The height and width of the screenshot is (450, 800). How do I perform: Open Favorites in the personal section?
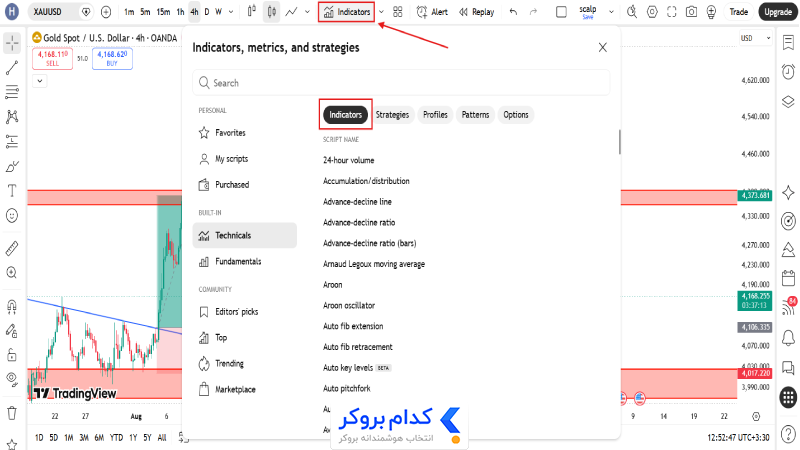click(244, 133)
